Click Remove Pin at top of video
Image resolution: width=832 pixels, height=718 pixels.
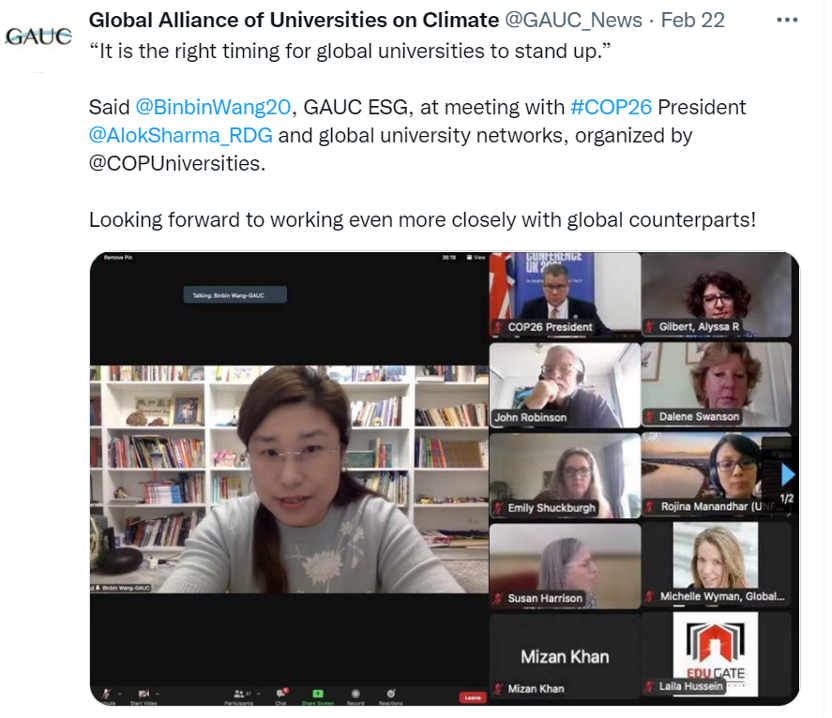click(118, 257)
